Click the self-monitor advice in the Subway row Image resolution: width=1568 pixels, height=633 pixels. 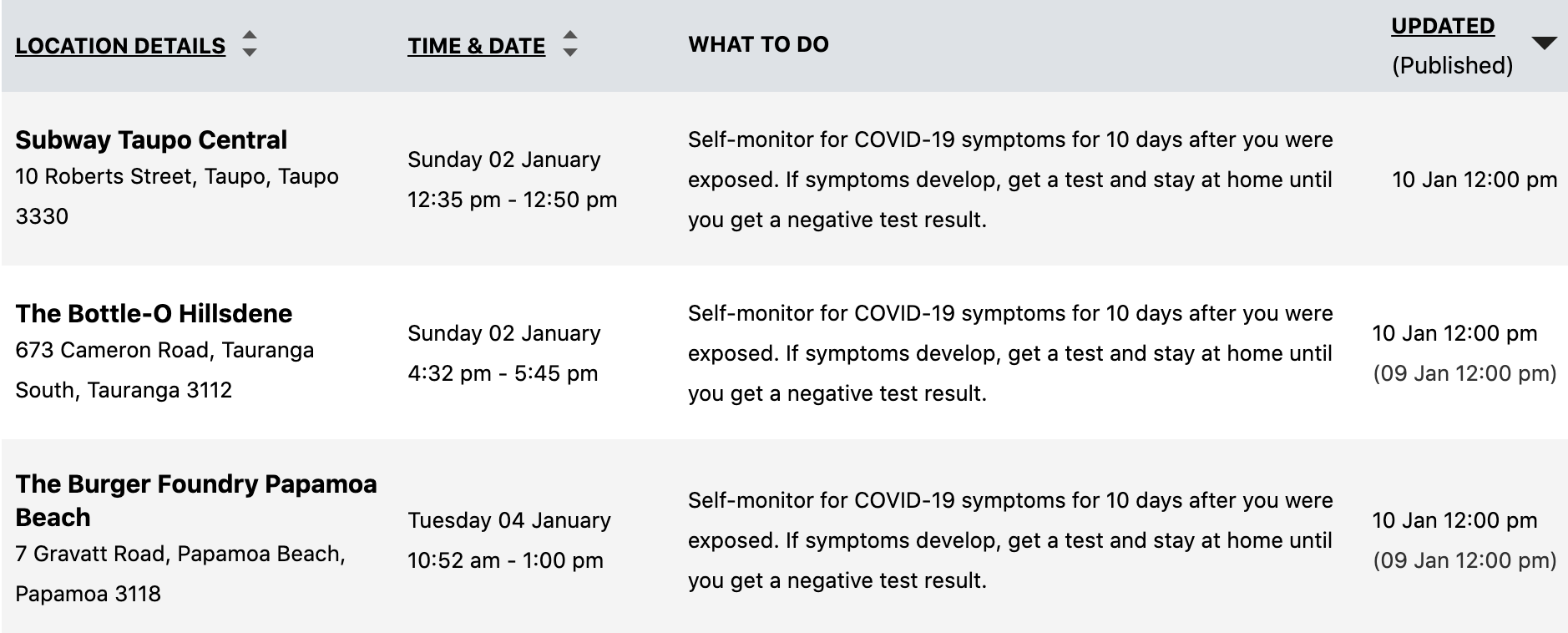(1010, 180)
